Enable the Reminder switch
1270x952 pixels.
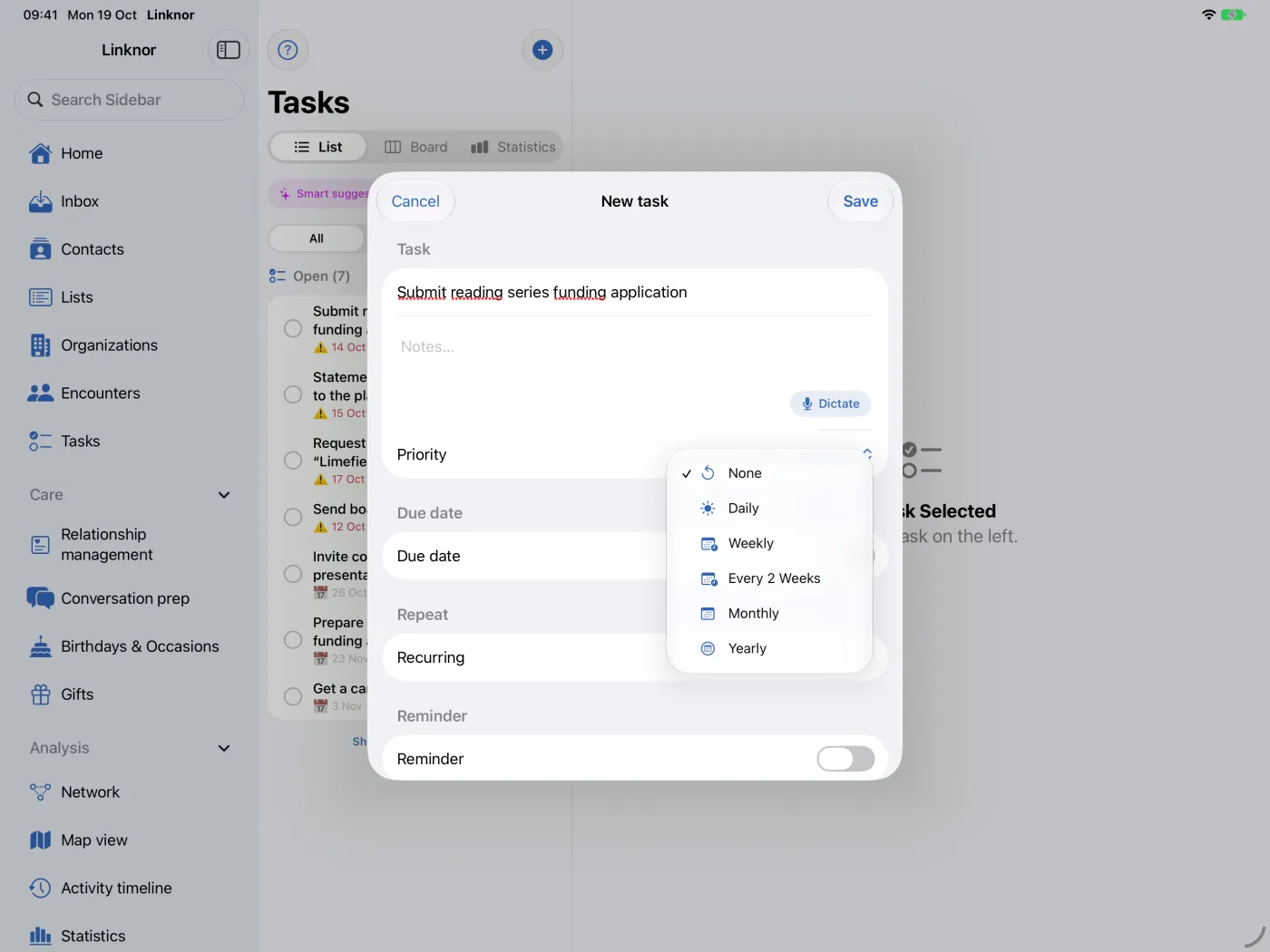pos(845,759)
